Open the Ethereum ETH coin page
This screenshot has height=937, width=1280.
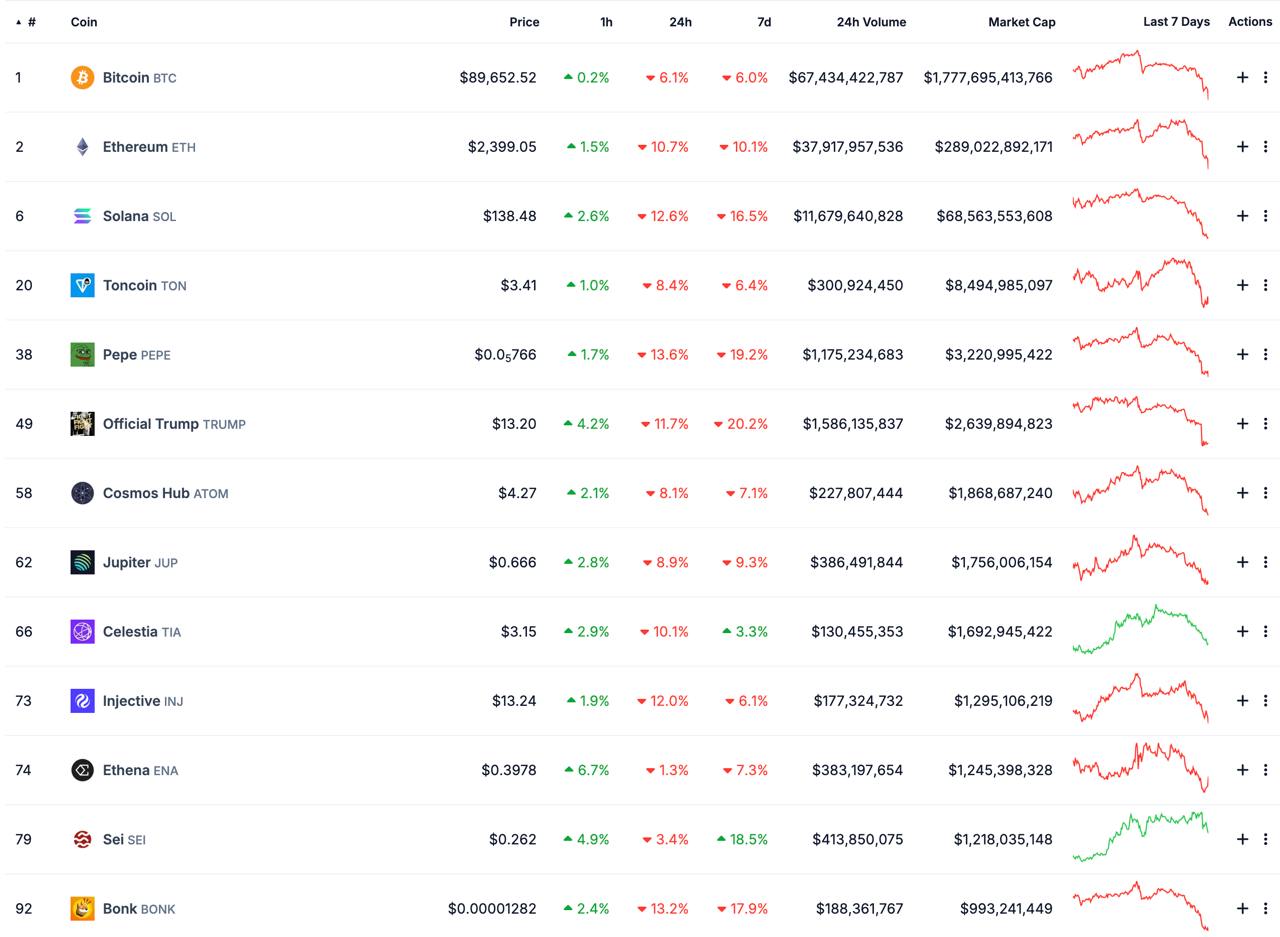(x=149, y=146)
